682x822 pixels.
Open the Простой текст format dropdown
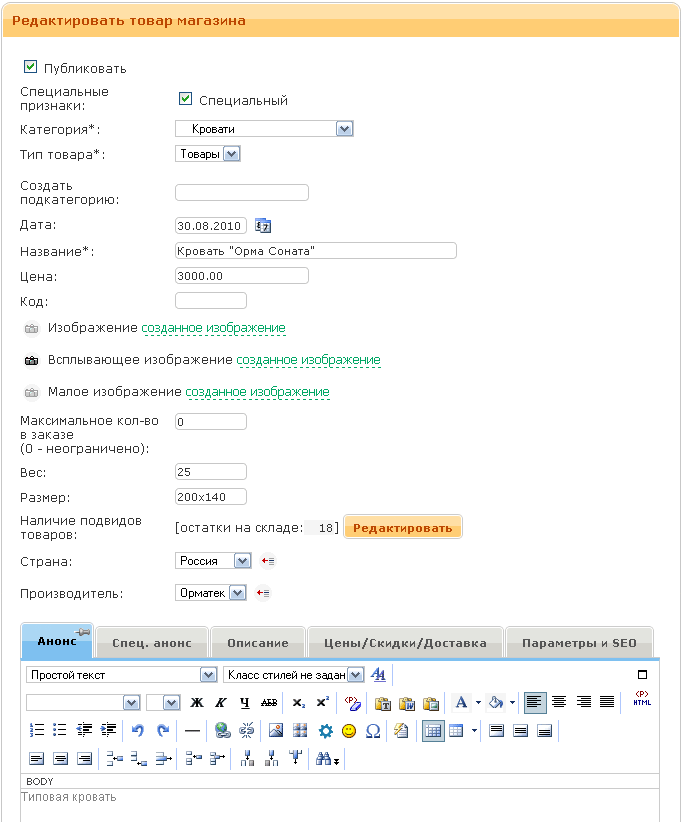121,675
